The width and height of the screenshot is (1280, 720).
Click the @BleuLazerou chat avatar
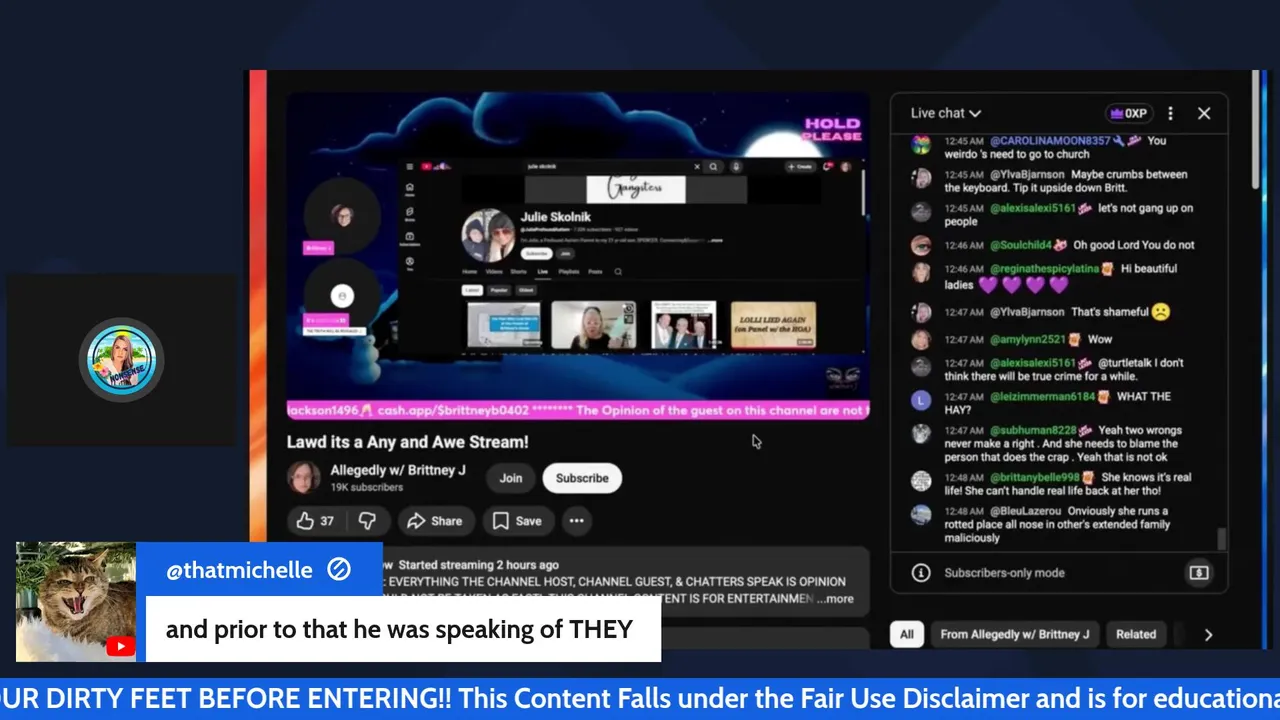pos(921,514)
